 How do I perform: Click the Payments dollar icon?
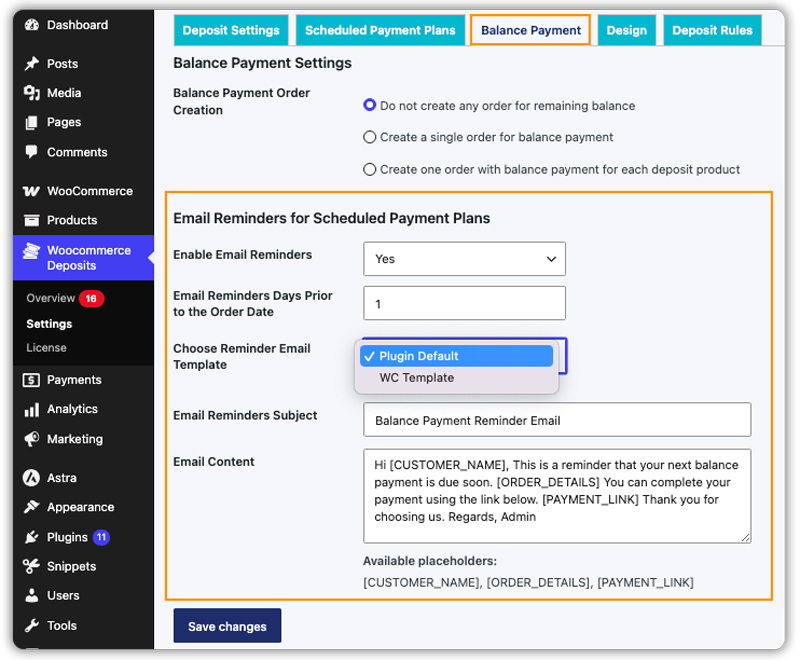(x=31, y=380)
